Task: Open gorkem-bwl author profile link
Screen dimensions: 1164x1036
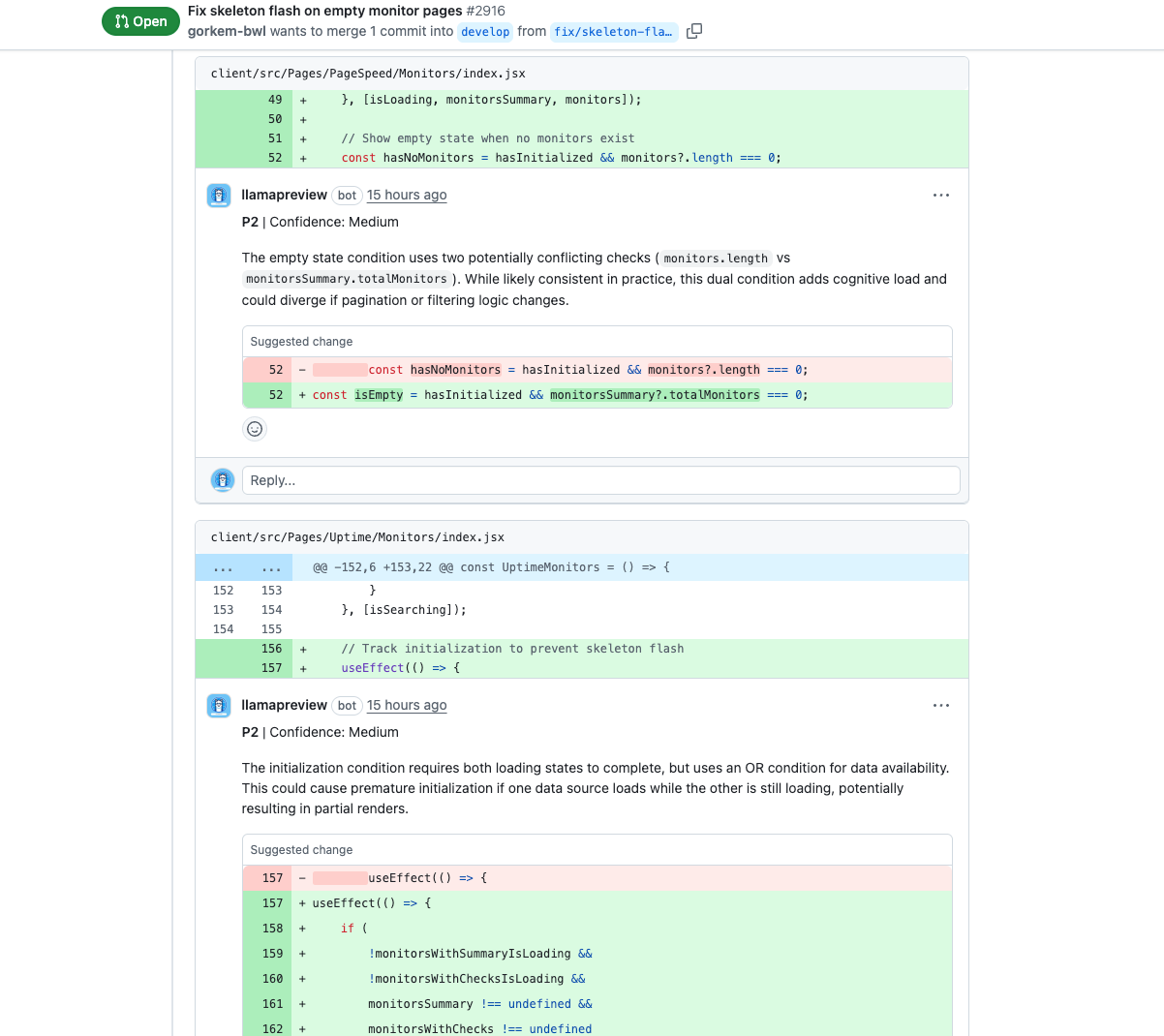Action: click(x=227, y=31)
